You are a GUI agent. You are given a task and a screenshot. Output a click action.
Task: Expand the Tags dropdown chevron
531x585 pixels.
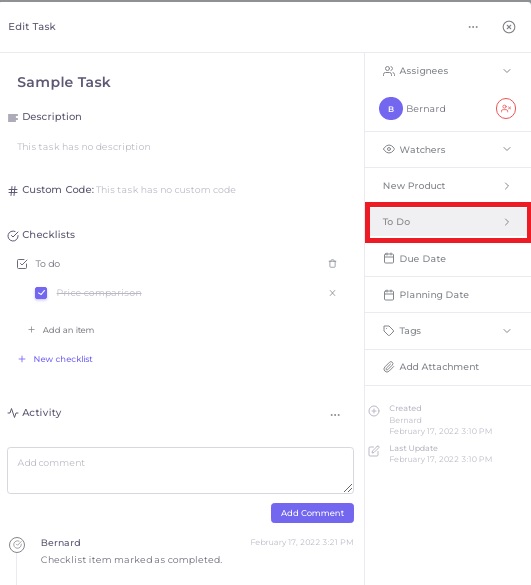[506, 331]
